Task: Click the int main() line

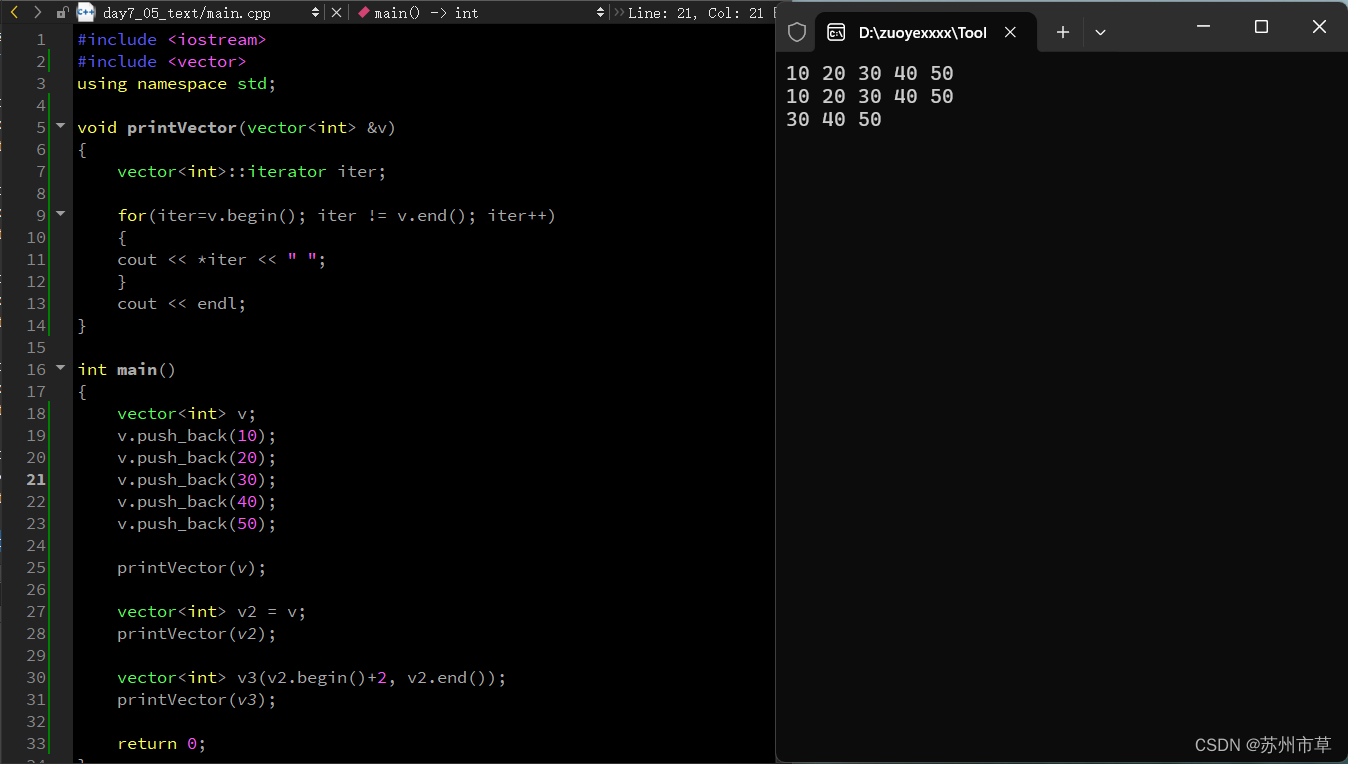Action: (127, 369)
